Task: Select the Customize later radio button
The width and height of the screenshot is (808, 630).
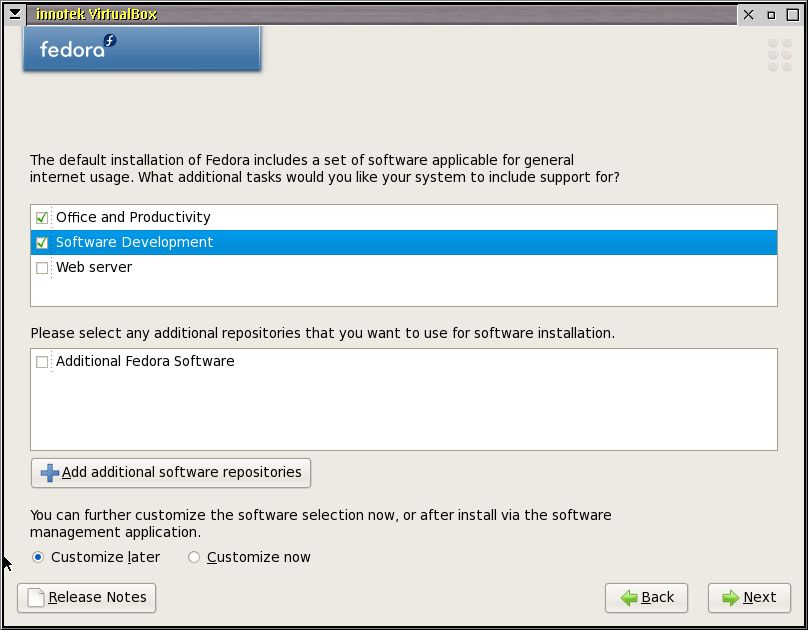Action: coord(38,557)
